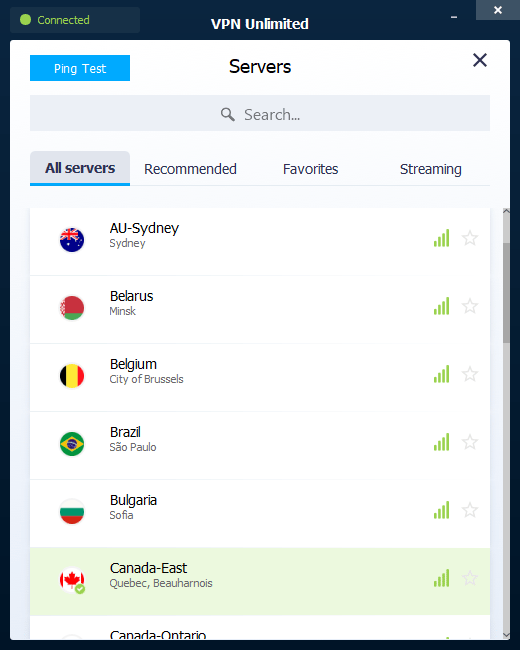This screenshot has height=650, width=520.
Task: Click the 'Minsk' city label
Action: click(122, 311)
